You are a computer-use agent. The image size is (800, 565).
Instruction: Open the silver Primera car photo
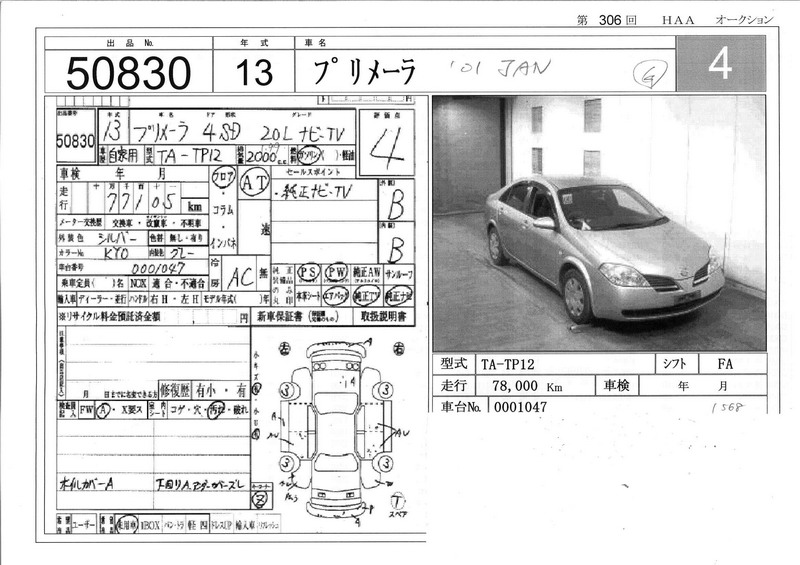[x=599, y=223]
